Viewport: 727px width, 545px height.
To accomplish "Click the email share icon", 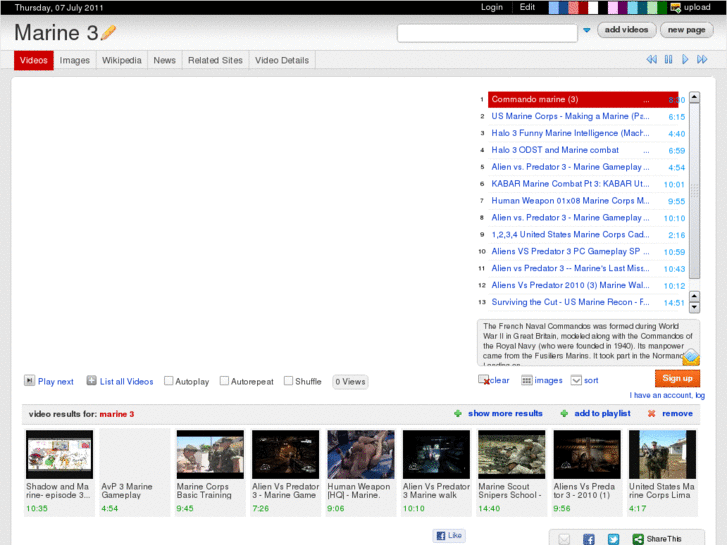I will pos(564,539).
